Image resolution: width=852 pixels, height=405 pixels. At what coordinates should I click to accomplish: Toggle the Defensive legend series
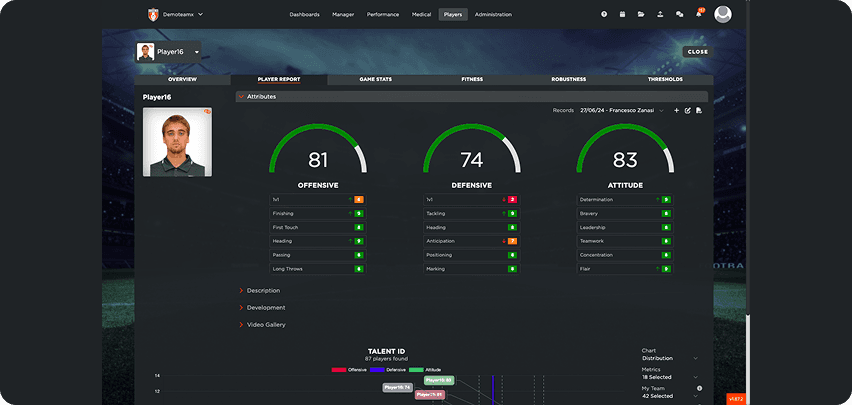pyautogui.click(x=388, y=369)
